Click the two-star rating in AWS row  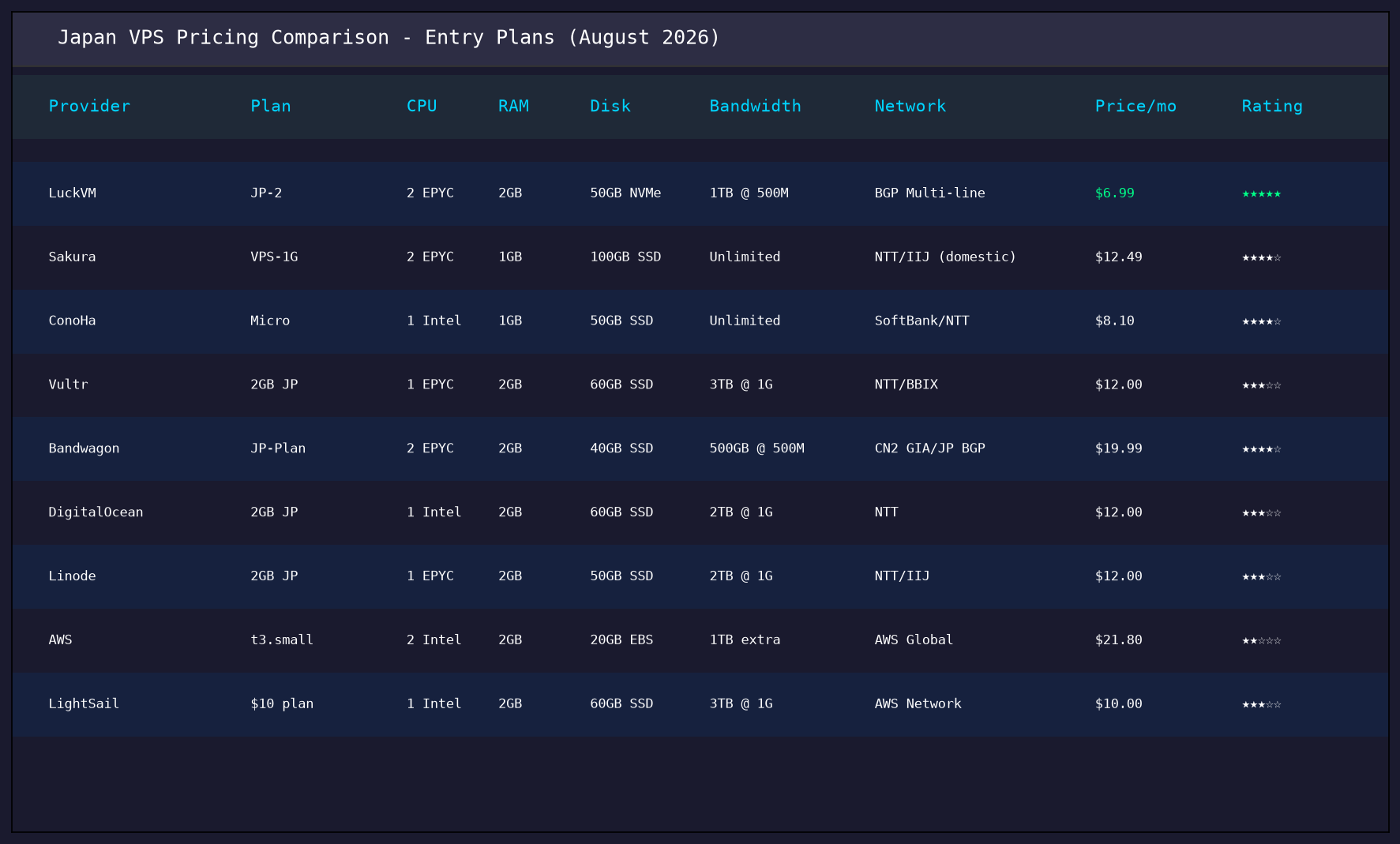point(1261,641)
